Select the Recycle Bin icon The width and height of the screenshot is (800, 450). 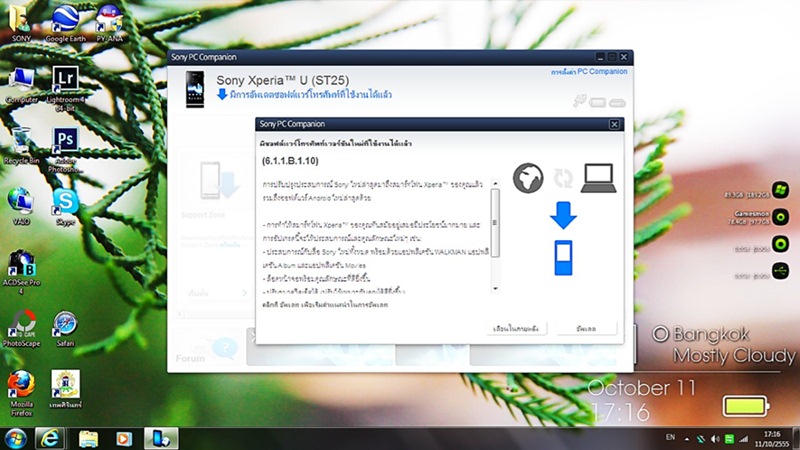coord(21,146)
